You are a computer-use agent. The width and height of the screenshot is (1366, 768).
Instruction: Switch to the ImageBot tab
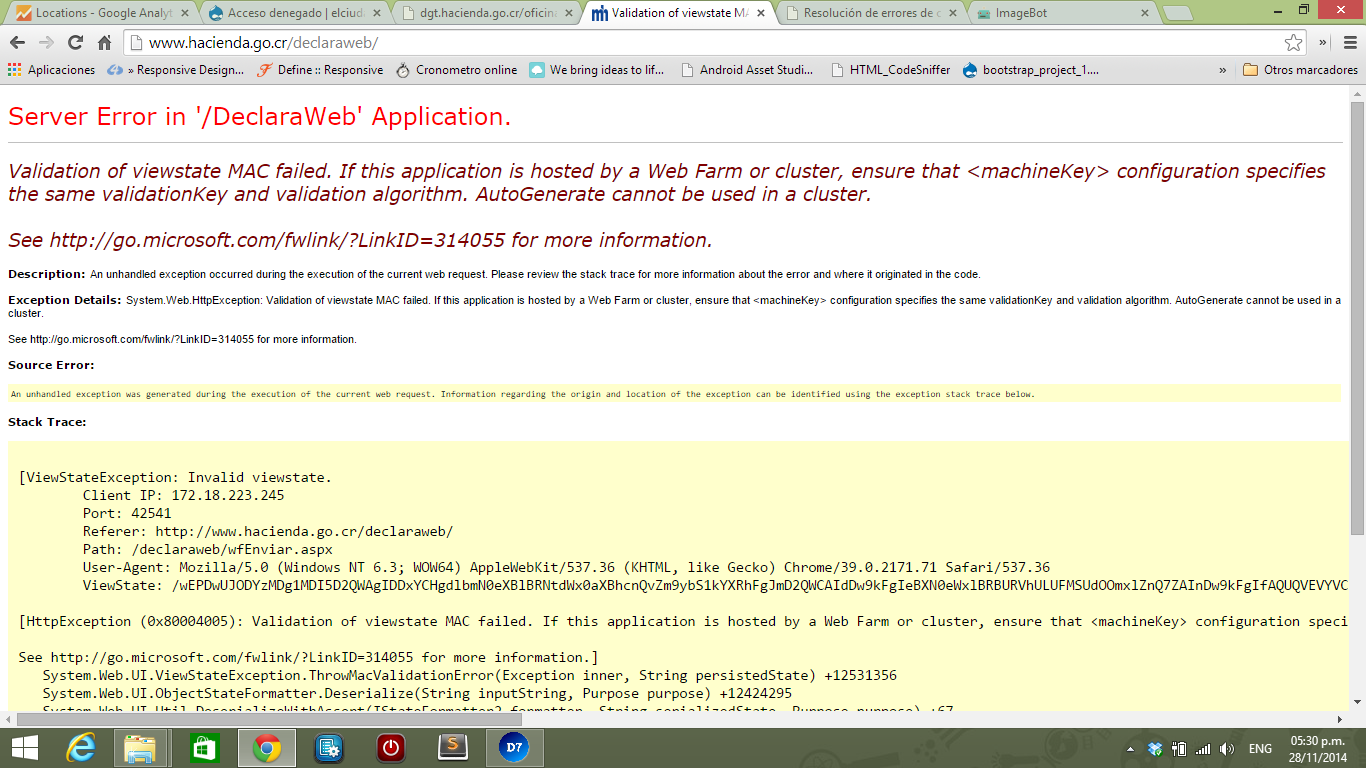(1060, 14)
